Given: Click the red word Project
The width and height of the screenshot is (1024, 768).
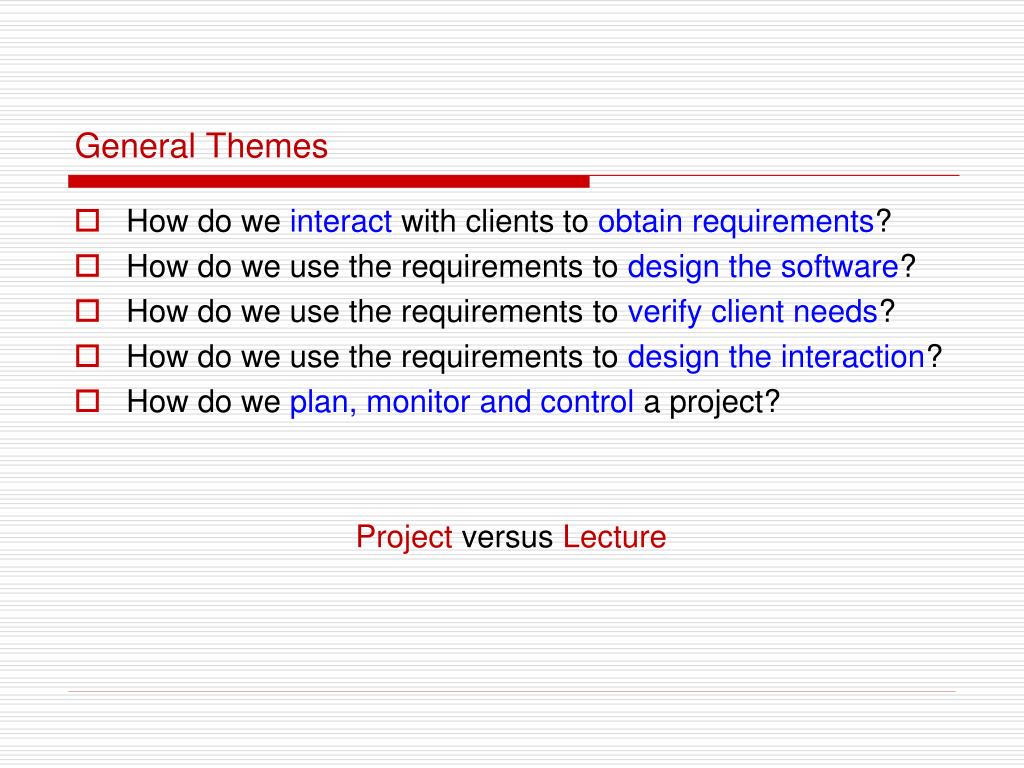Looking at the screenshot, I should [404, 537].
